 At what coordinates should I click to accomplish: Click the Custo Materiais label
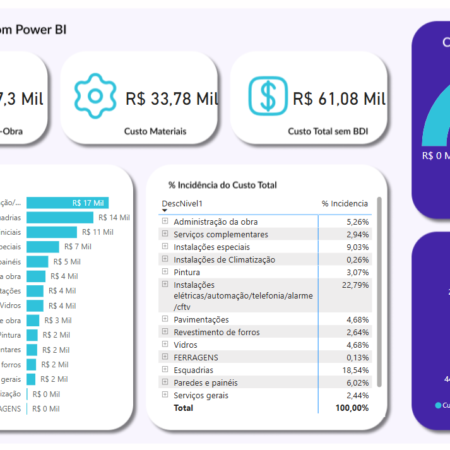point(155,131)
